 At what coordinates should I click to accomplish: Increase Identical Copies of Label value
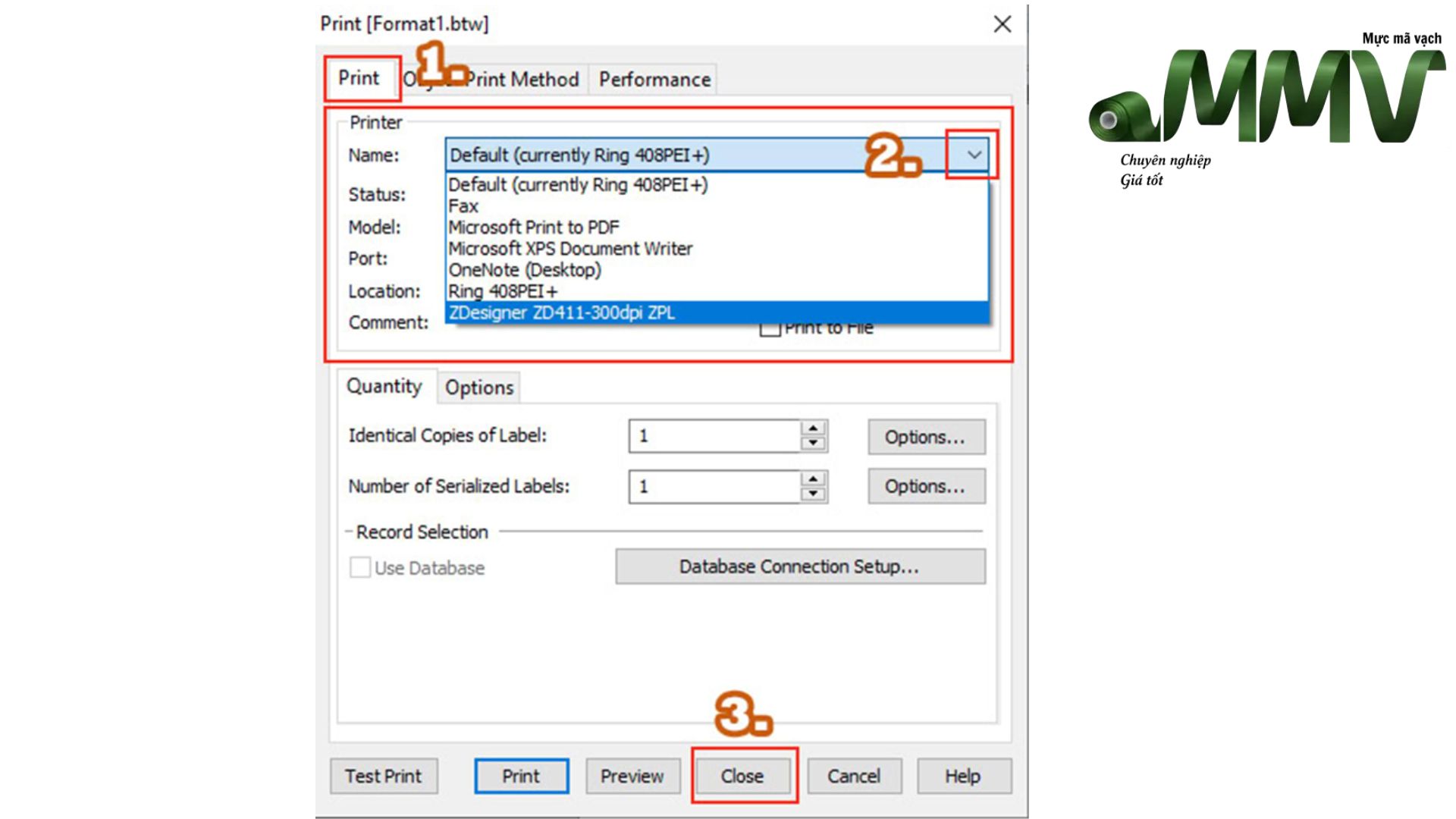click(x=813, y=428)
